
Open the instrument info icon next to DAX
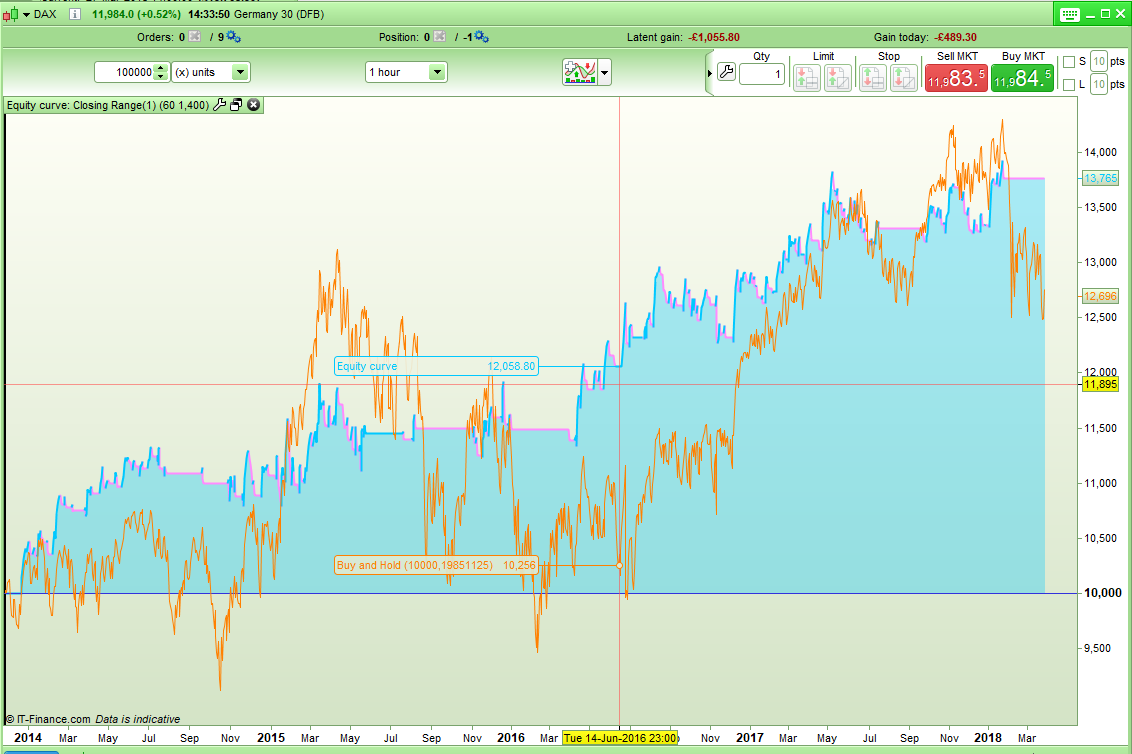pos(74,14)
